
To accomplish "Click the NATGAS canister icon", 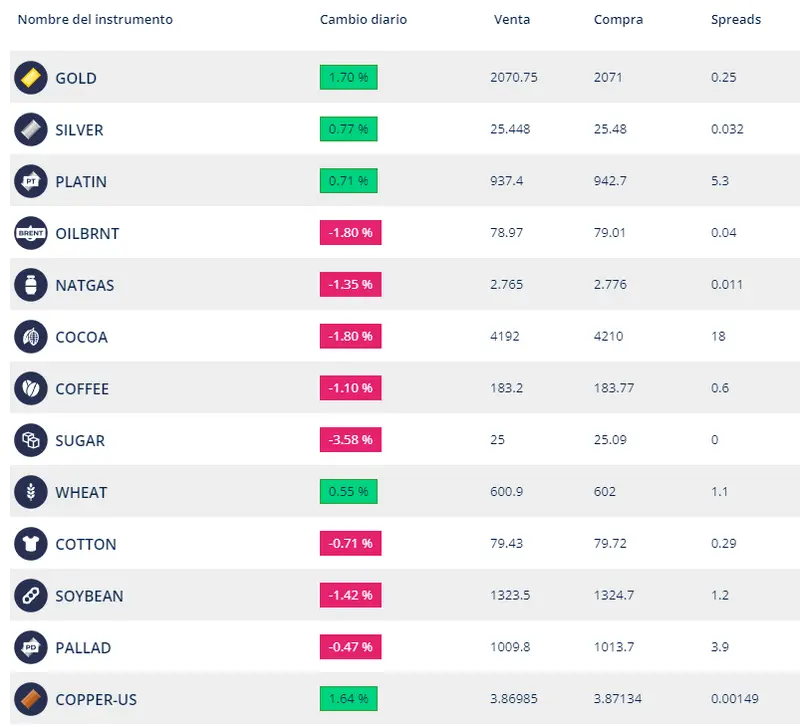I will pos(31,285).
